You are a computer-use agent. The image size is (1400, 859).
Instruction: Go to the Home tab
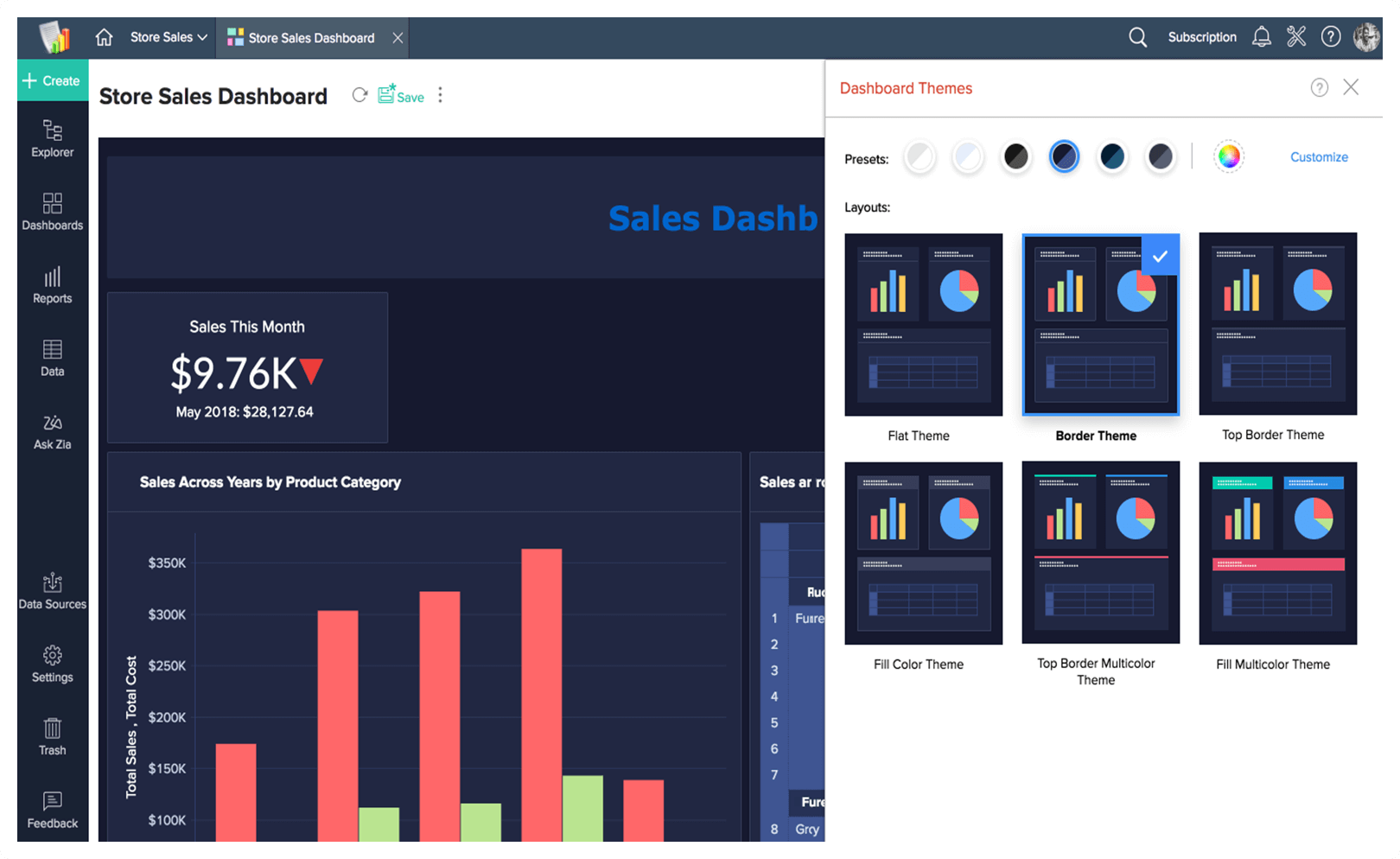tap(103, 37)
